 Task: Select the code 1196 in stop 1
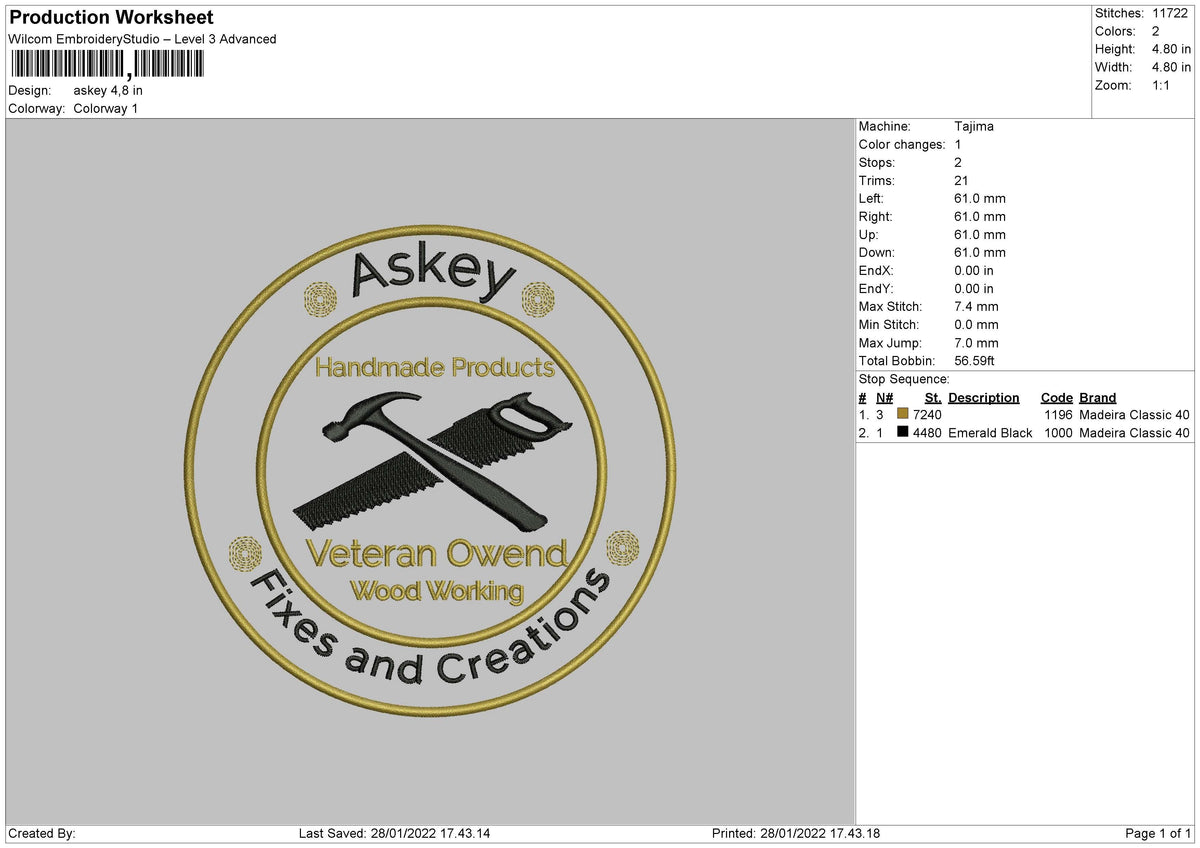coord(1058,415)
